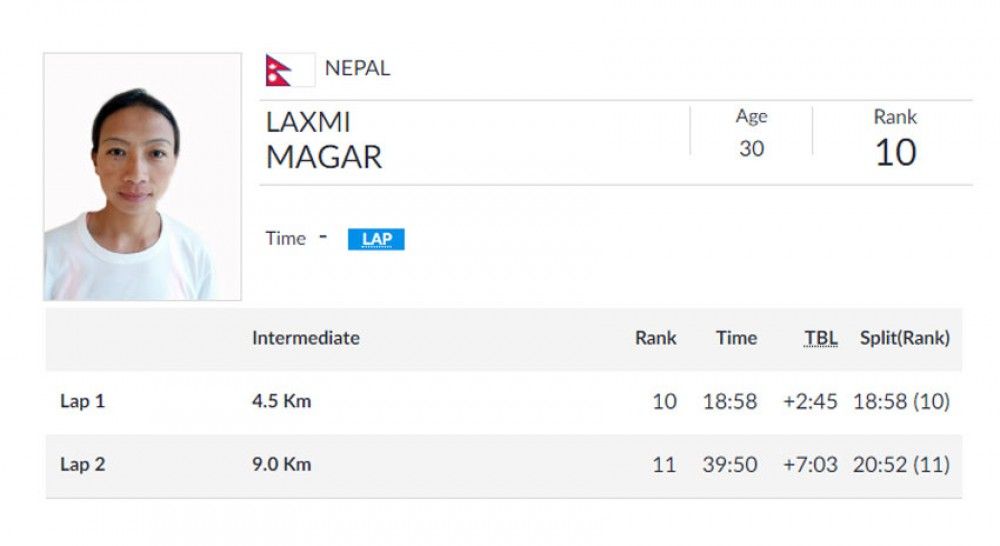Click the overall Rank 10 value
This screenshot has width=1000, height=546.
click(x=895, y=152)
